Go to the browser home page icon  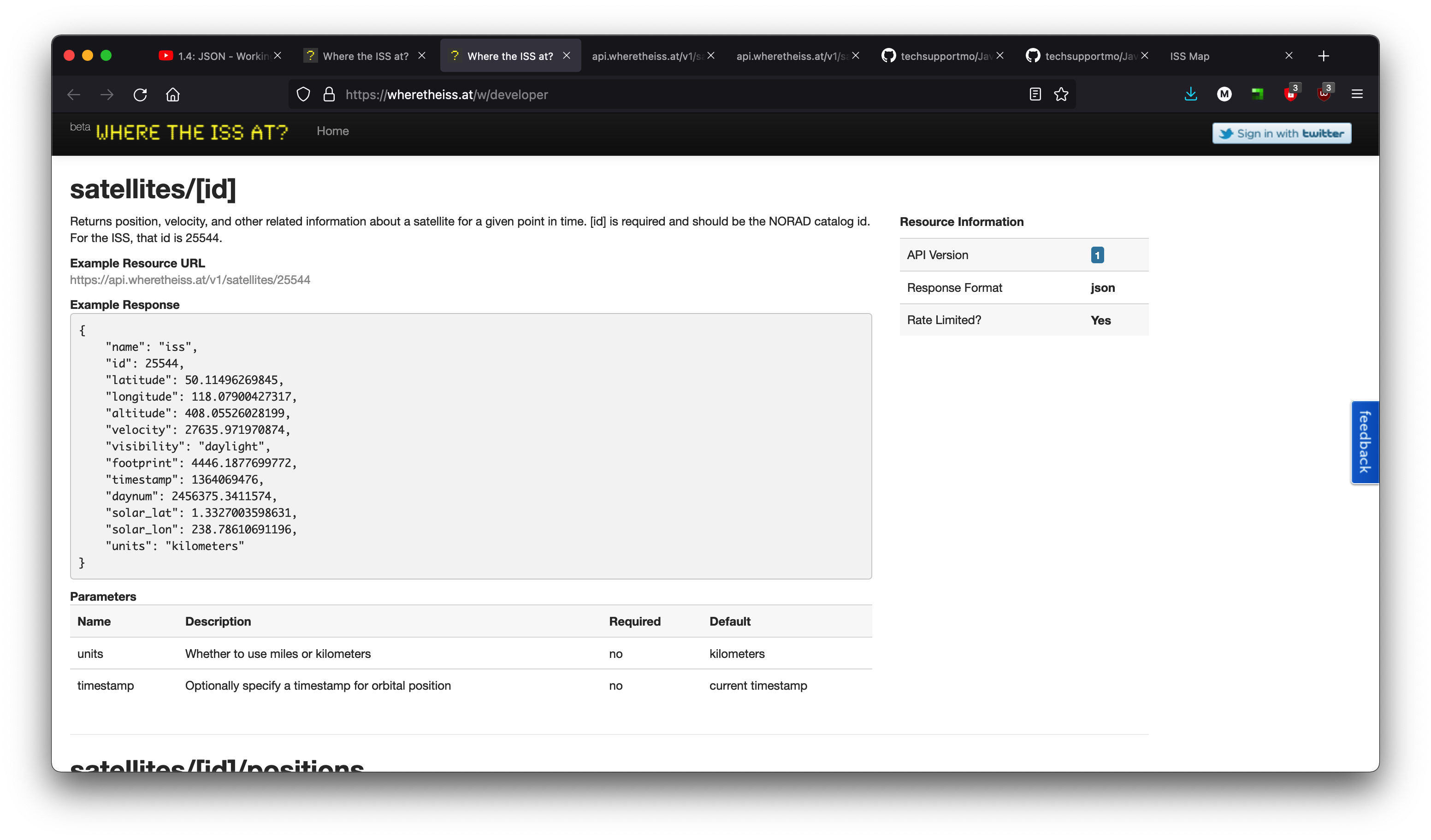172,94
